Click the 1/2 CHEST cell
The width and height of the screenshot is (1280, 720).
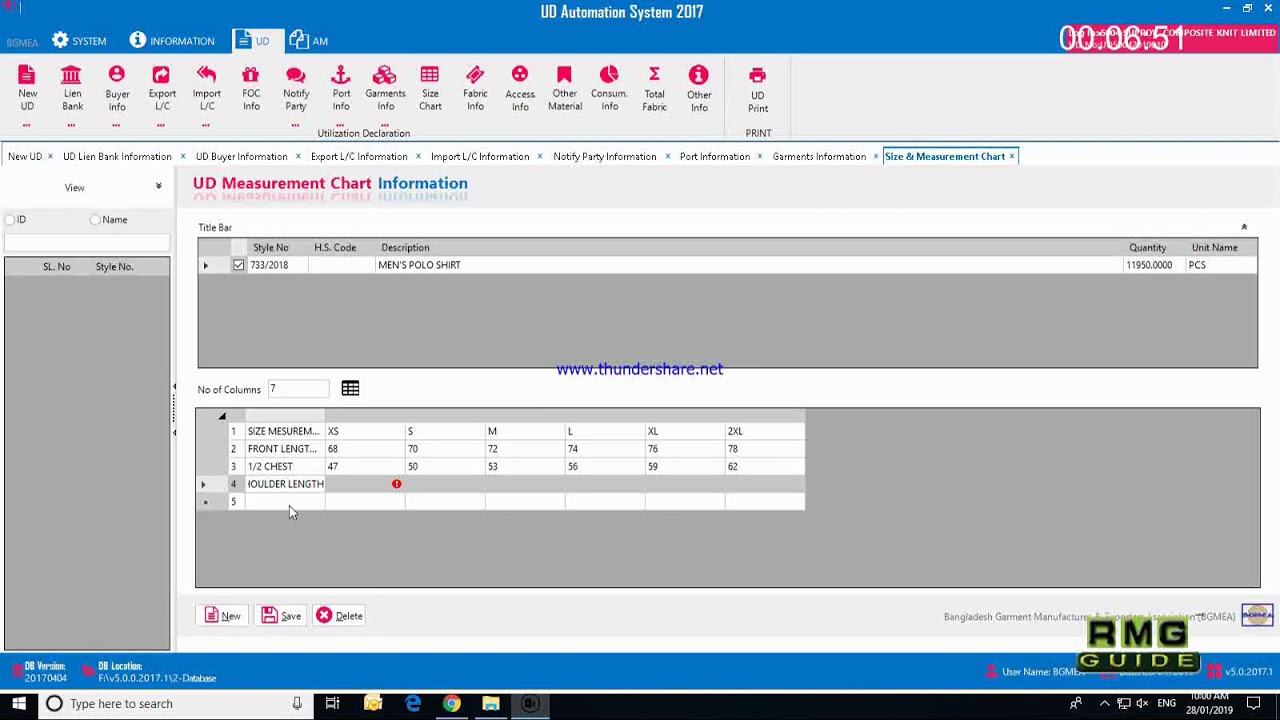[x=285, y=466]
